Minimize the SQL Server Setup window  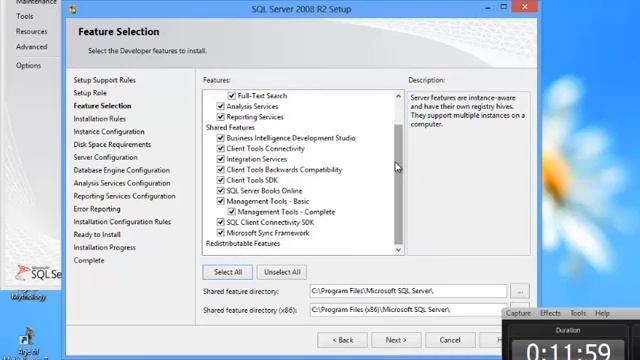(488, 7)
